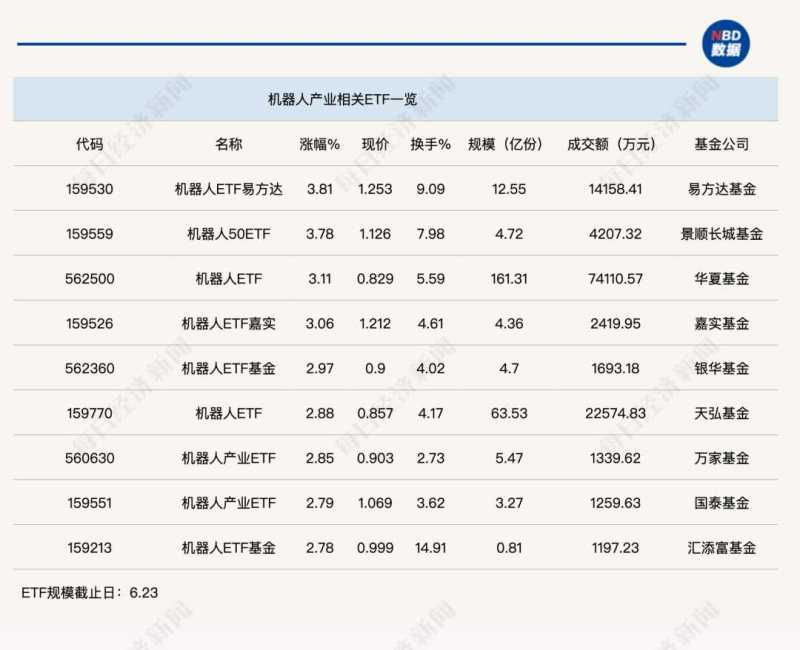Select code 159526
Viewport: 800px width, 650px height.
(89, 324)
